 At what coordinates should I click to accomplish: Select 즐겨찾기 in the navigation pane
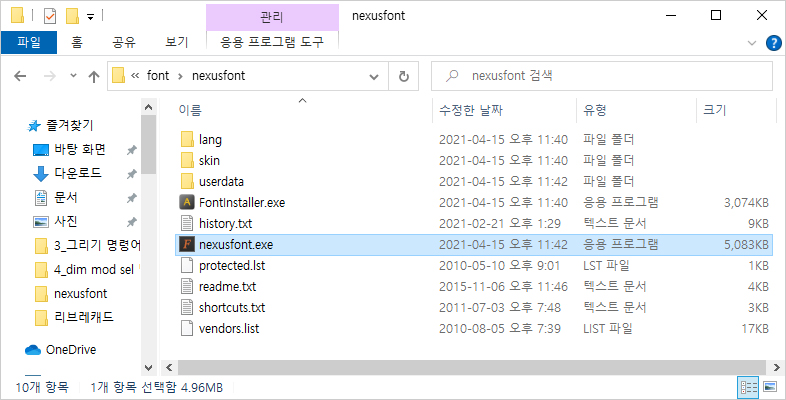pyautogui.click(x=60, y=125)
